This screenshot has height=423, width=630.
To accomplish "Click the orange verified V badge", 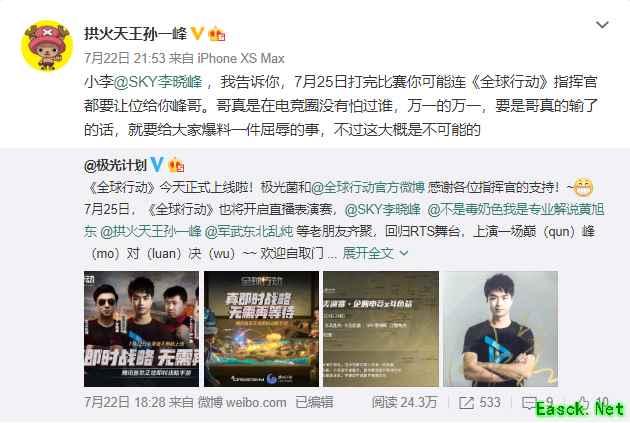I will pos(197,33).
